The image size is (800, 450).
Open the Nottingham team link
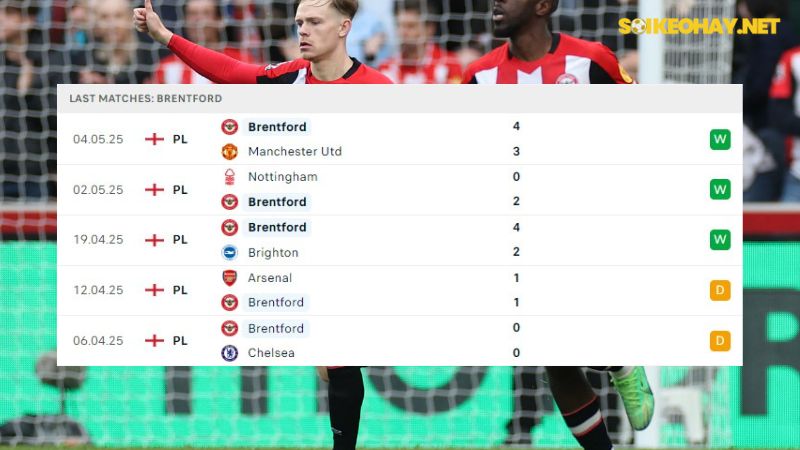click(283, 177)
